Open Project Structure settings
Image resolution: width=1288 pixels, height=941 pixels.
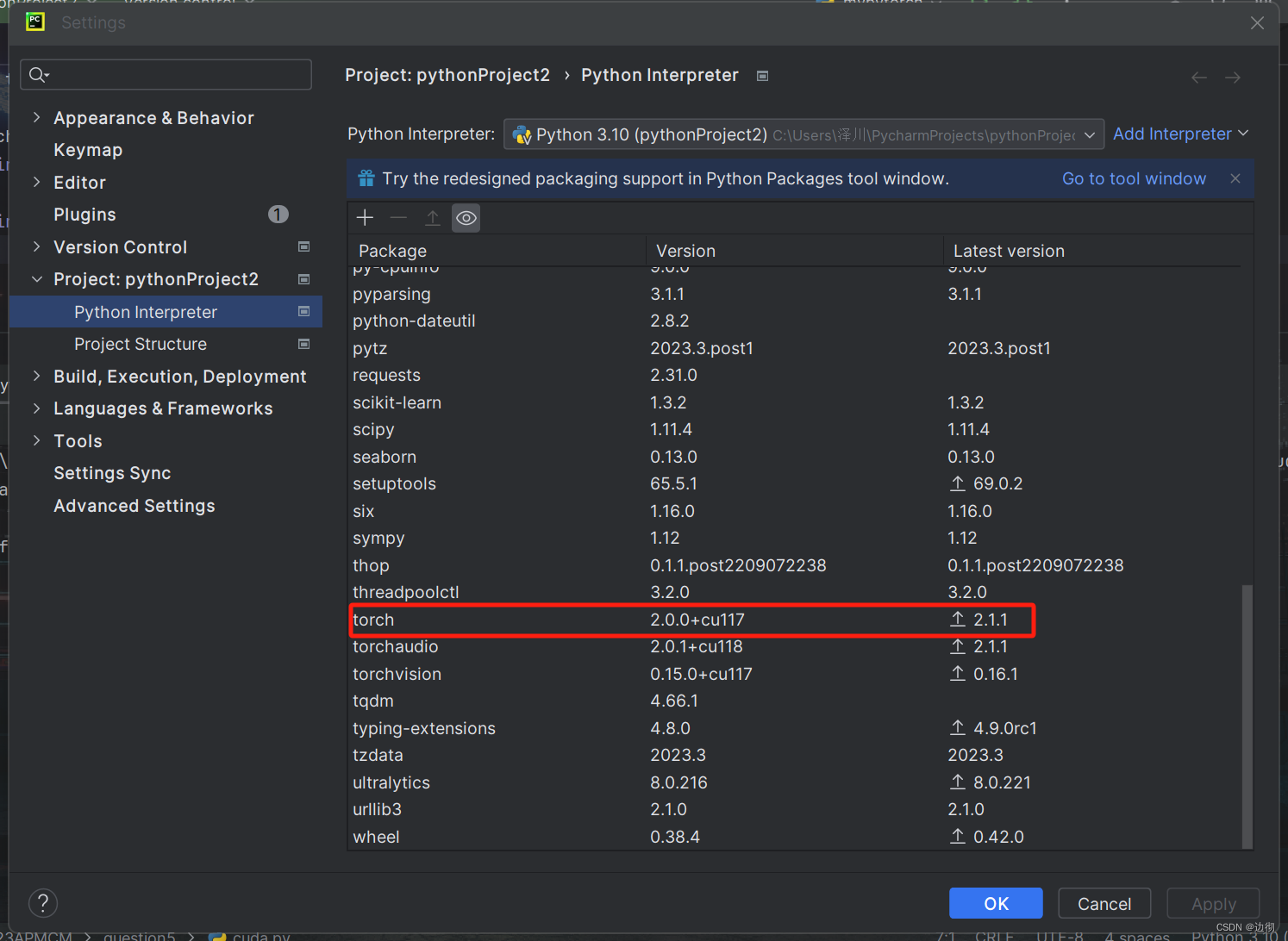click(141, 344)
